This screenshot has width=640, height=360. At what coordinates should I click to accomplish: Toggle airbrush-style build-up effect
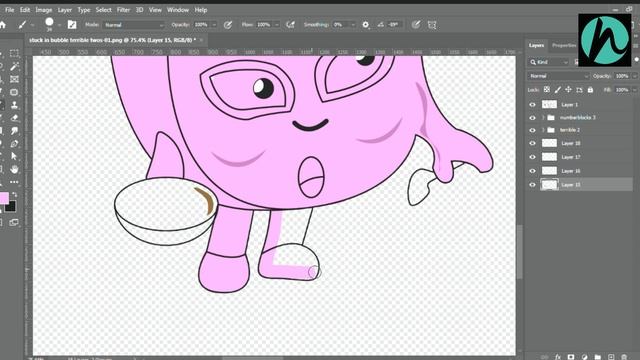(290, 25)
